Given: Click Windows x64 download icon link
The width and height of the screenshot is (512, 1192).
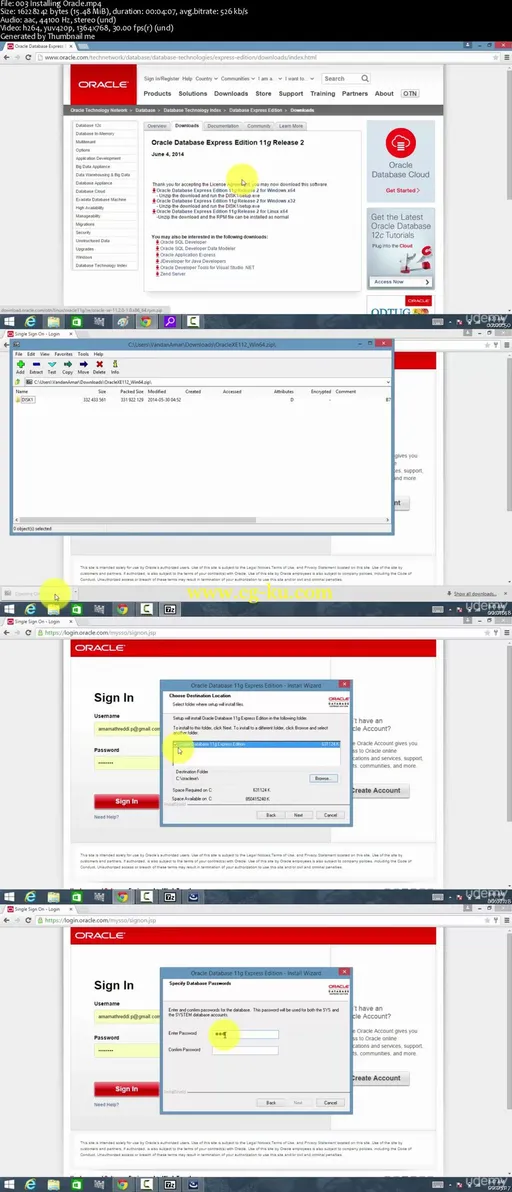Looking at the screenshot, I should point(154,189).
